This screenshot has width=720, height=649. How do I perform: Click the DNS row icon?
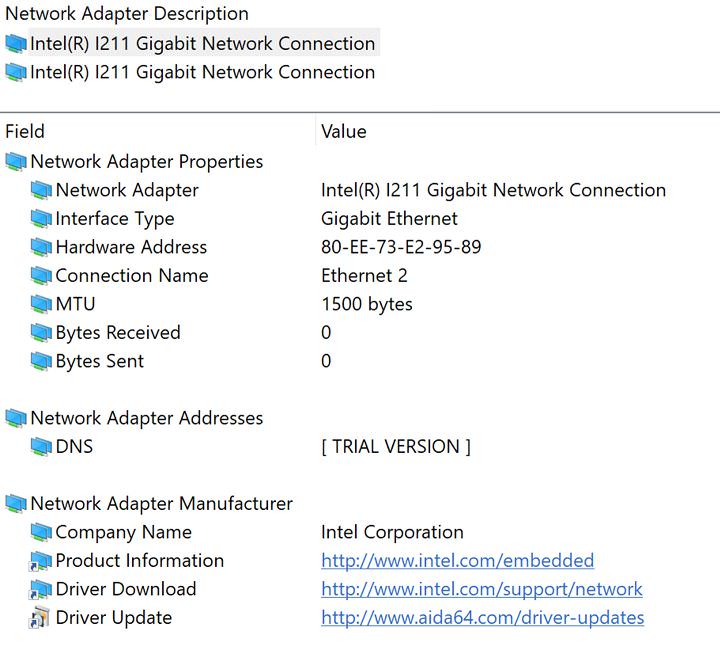pos(41,447)
